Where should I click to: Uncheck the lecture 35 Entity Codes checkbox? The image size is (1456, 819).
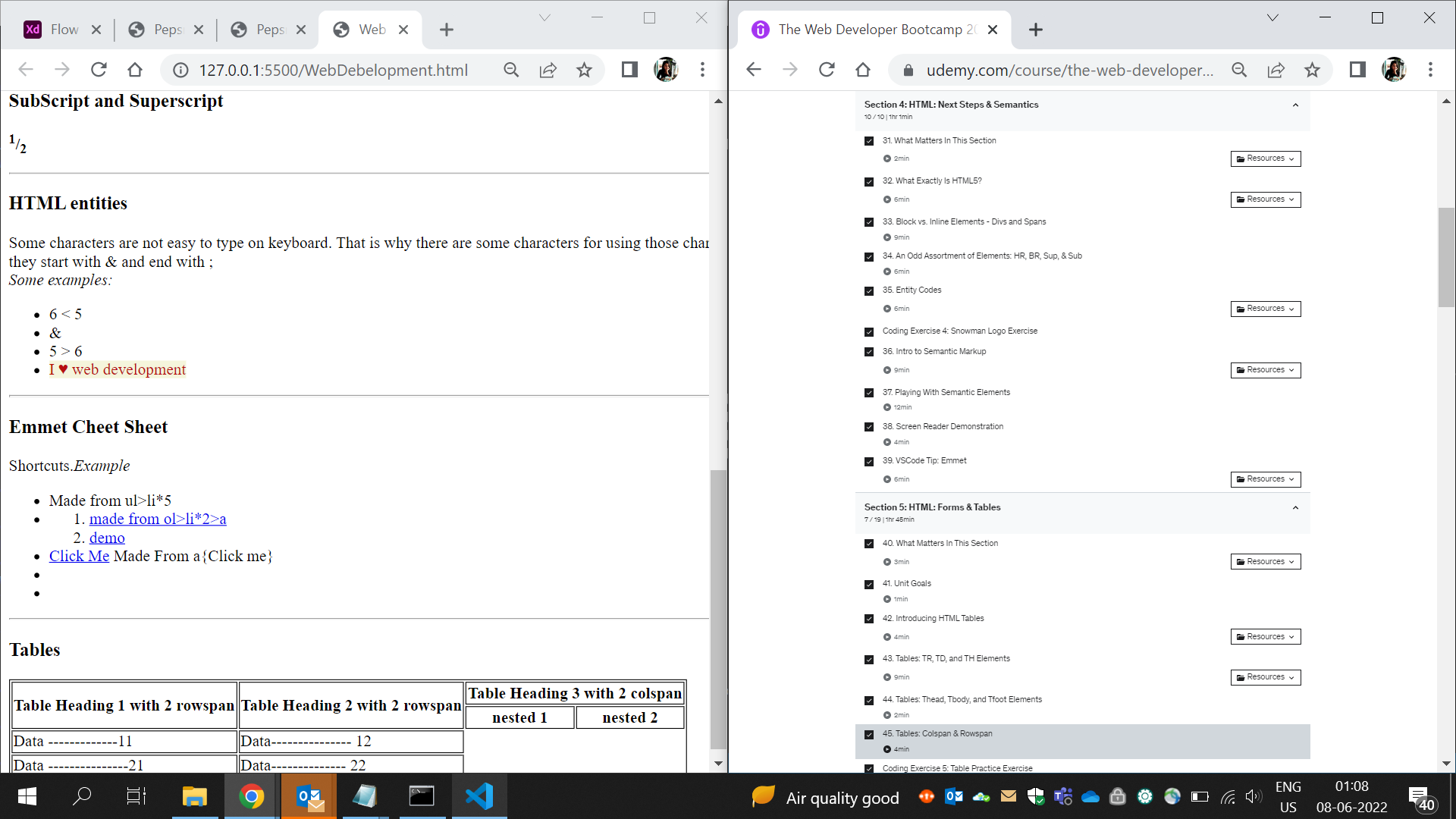pyautogui.click(x=869, y=291)
